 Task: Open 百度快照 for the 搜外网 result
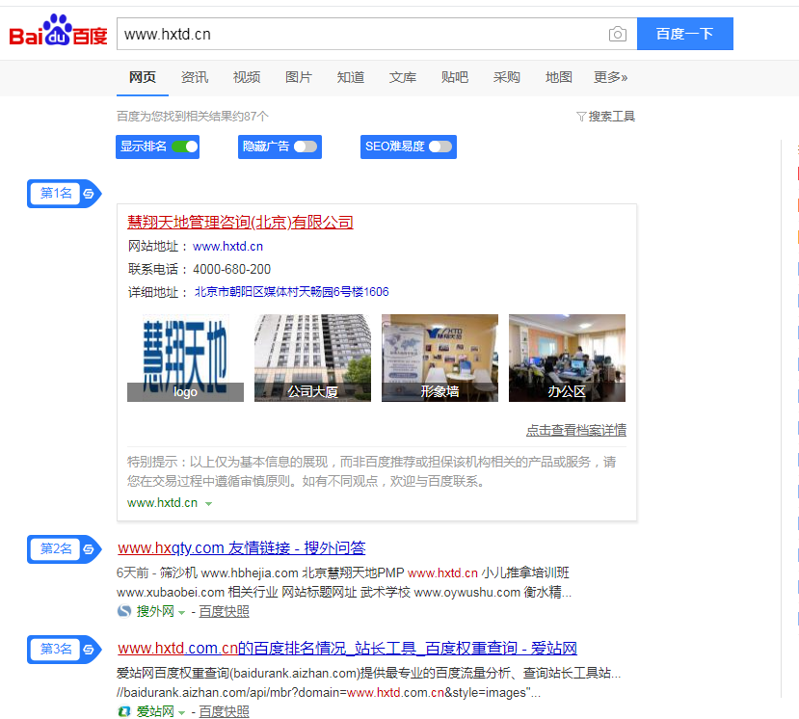(x=224, y=611)
